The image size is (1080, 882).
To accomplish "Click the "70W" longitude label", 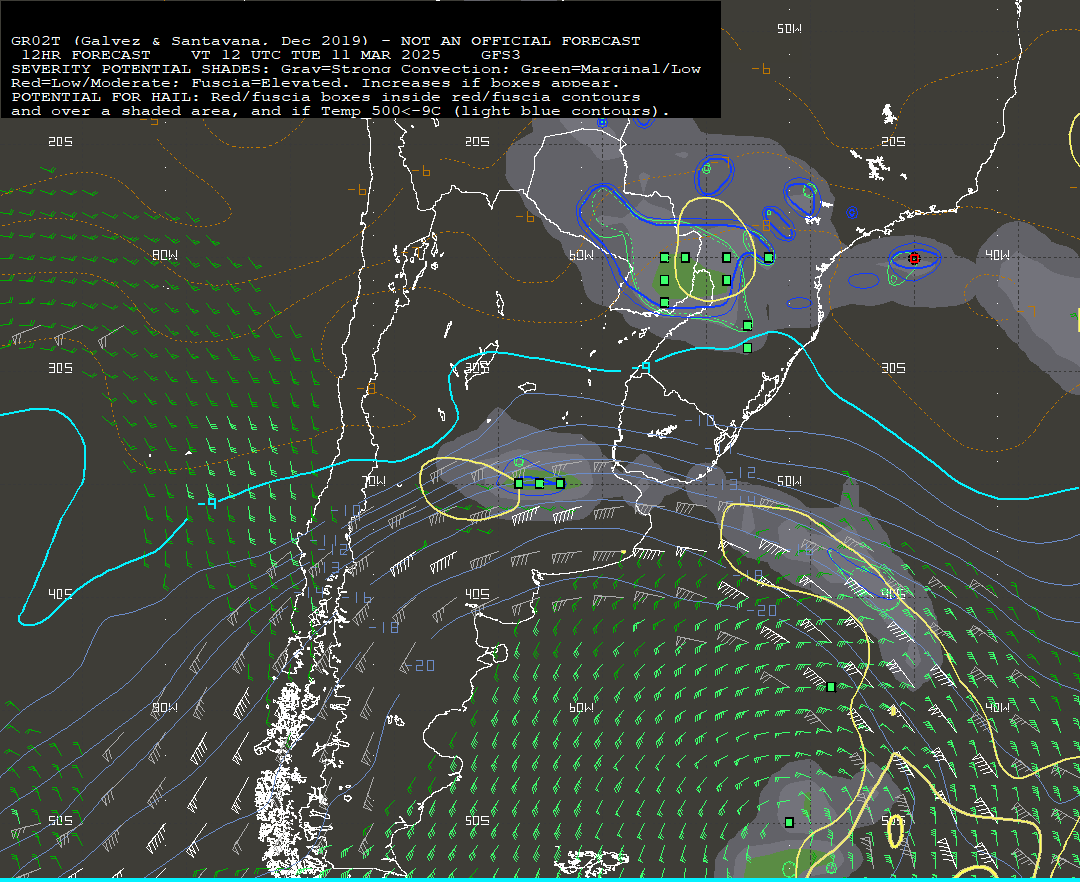I will pyautogui.click(x=374, y=481).
